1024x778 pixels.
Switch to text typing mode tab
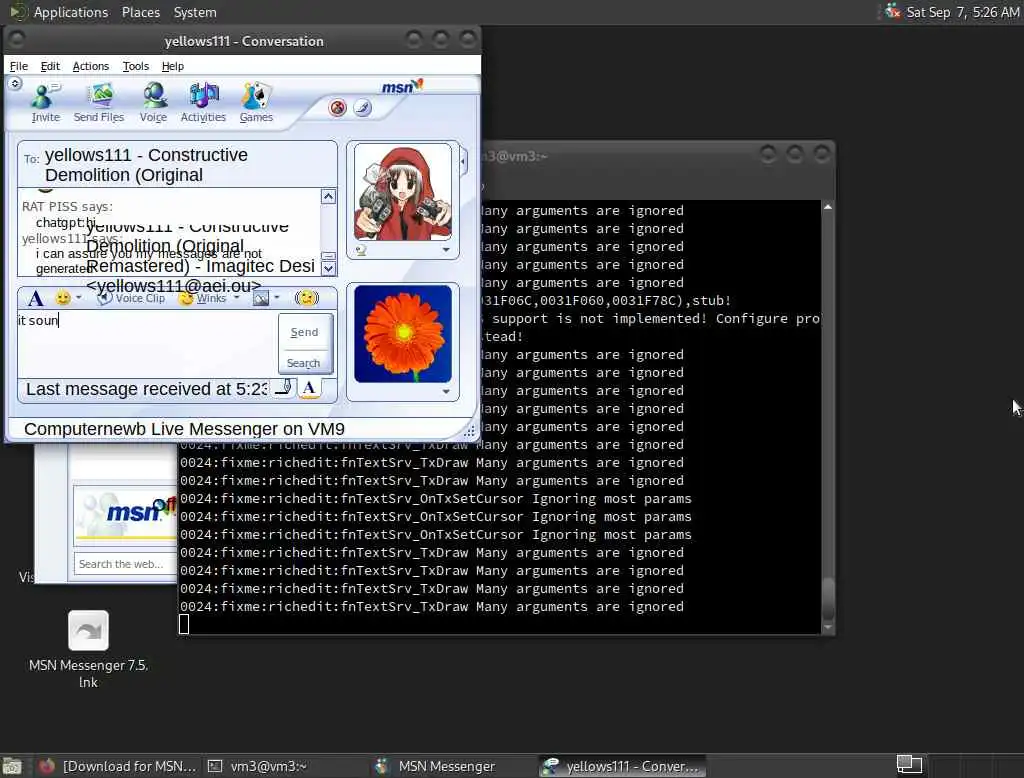pos(310,387)
